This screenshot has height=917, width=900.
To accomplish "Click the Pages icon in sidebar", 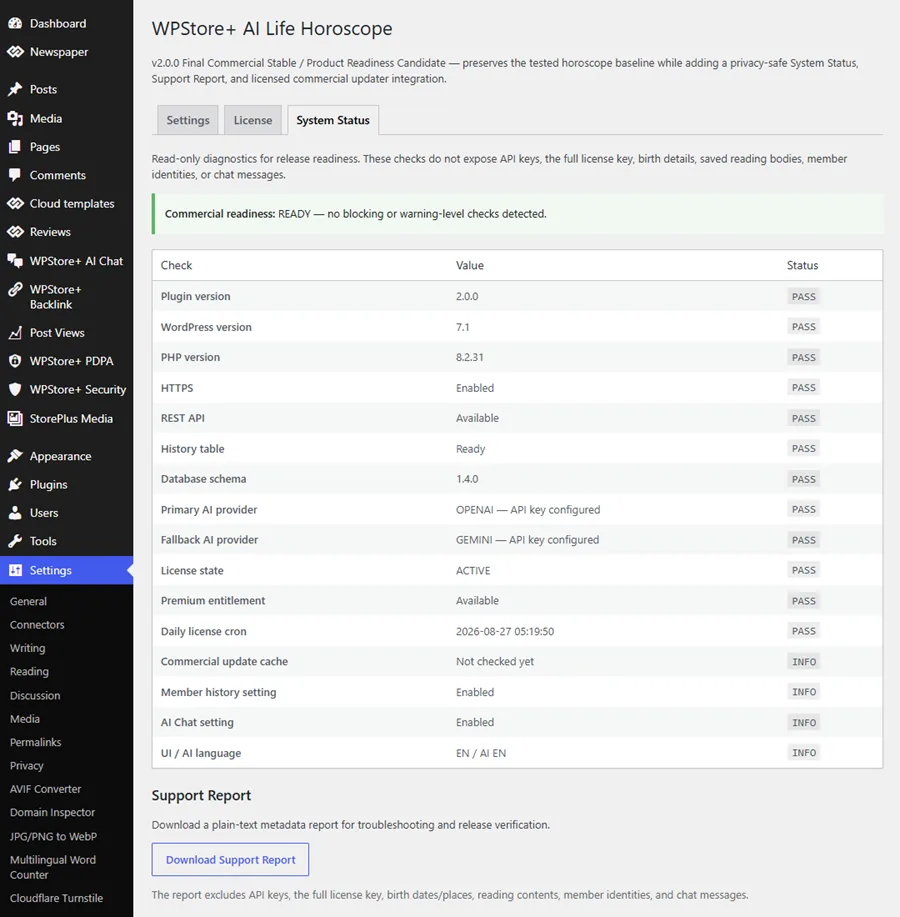I will (x=15, y=147).
